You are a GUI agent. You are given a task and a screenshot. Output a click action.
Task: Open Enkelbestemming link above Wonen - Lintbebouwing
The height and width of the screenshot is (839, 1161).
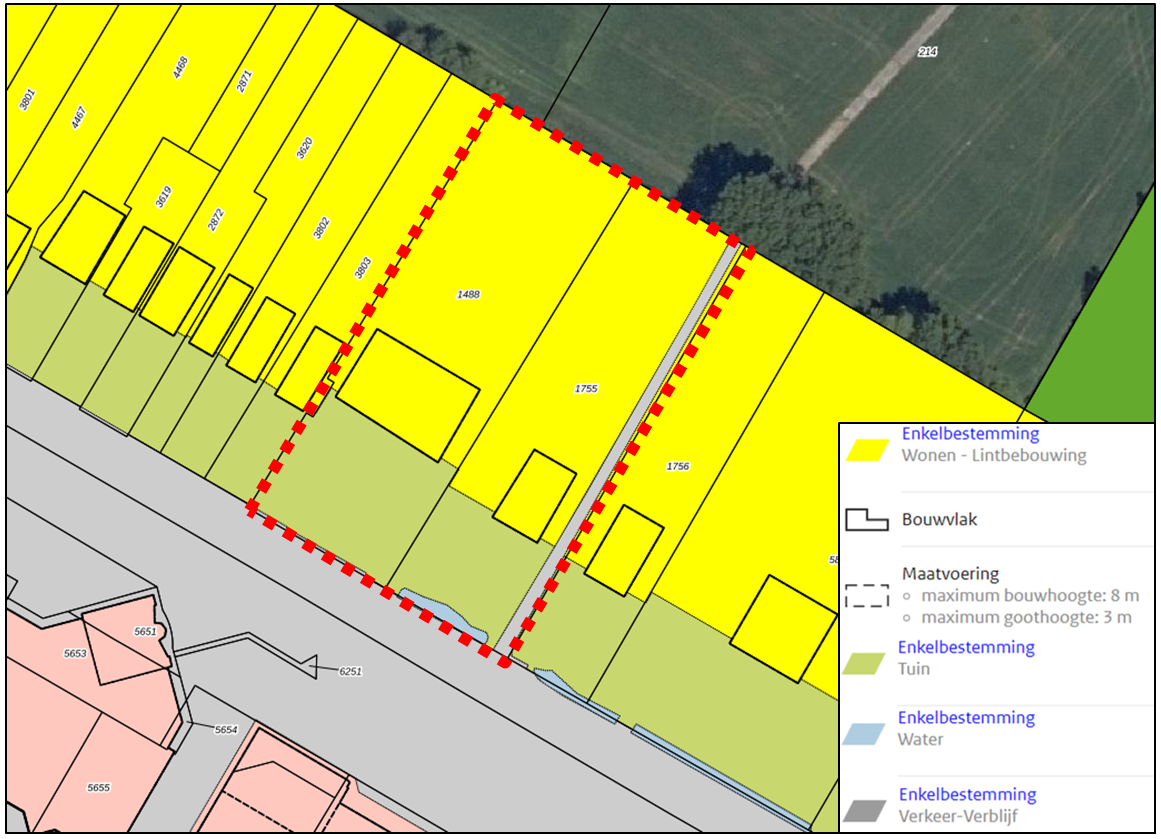point(970,434)
